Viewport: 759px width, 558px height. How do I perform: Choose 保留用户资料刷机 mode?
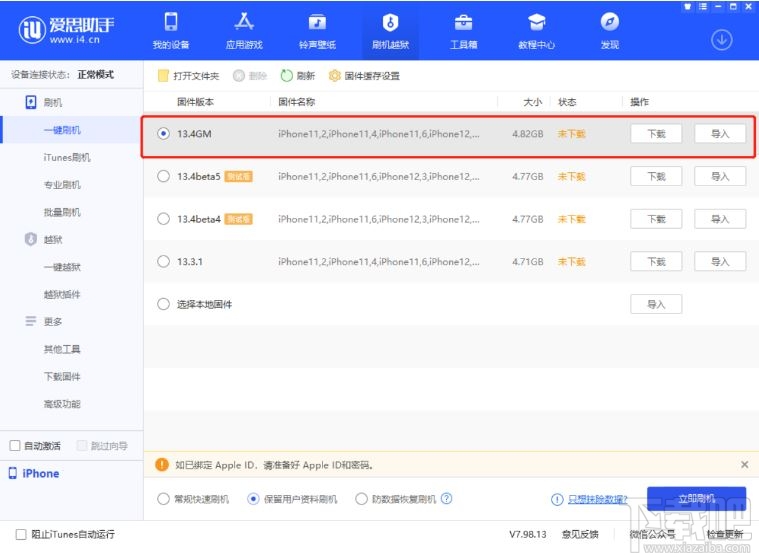253,499
